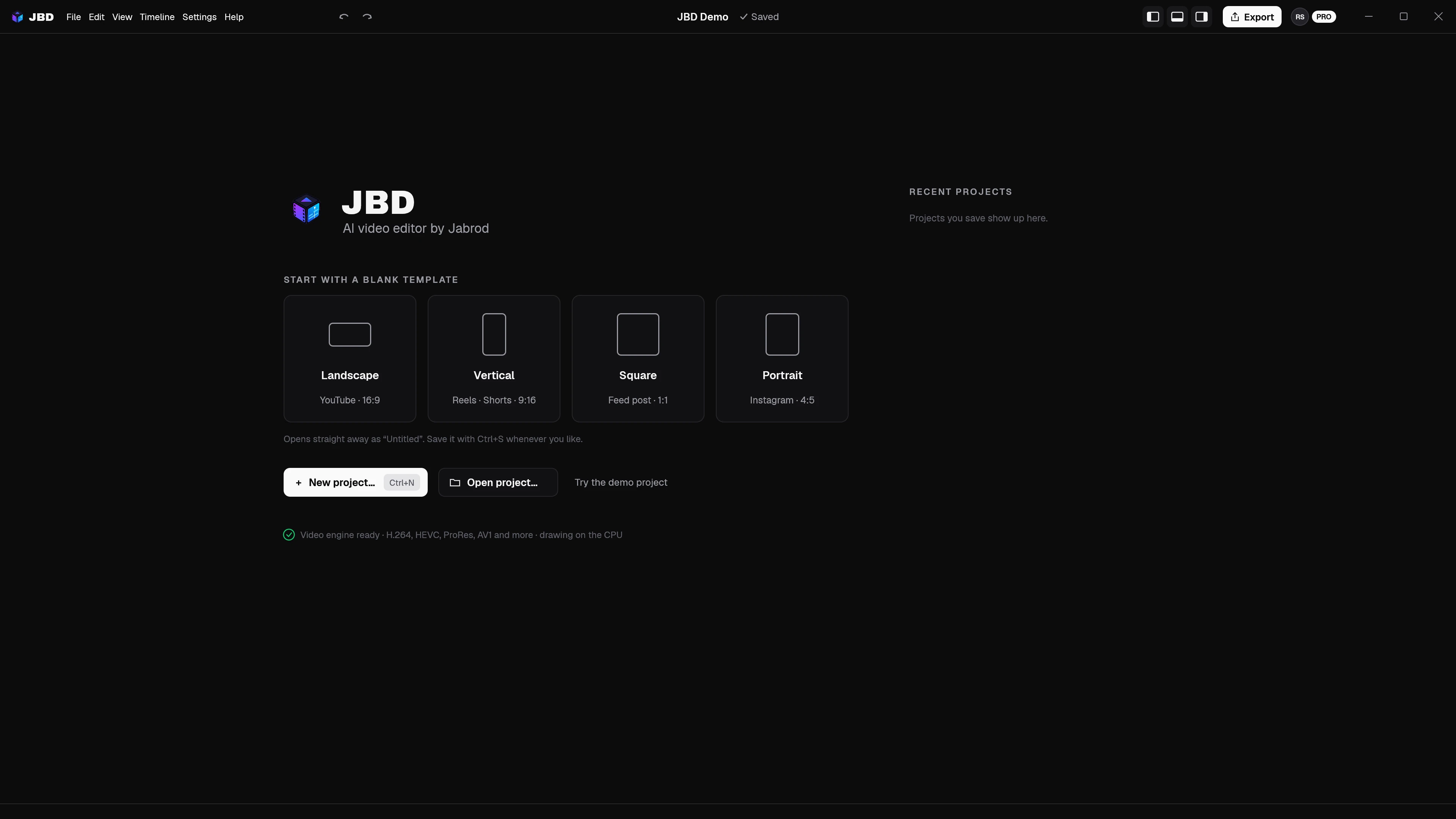
Task: Click the JBD Demo project title
Action: coord(703,17)
